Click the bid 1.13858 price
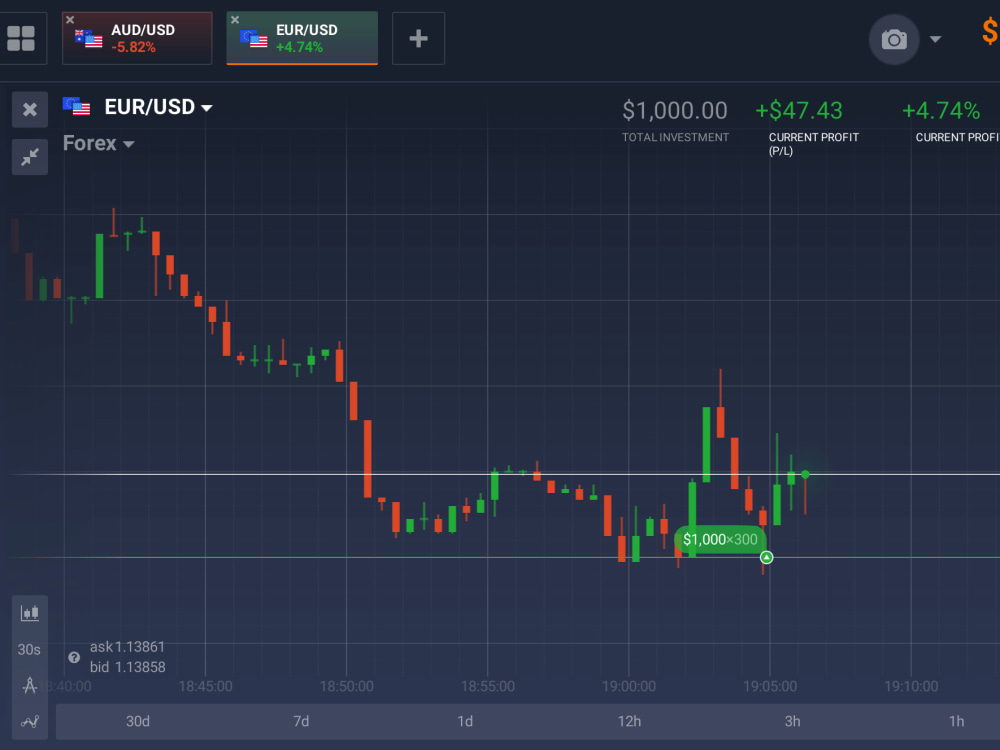 point(128,667)
